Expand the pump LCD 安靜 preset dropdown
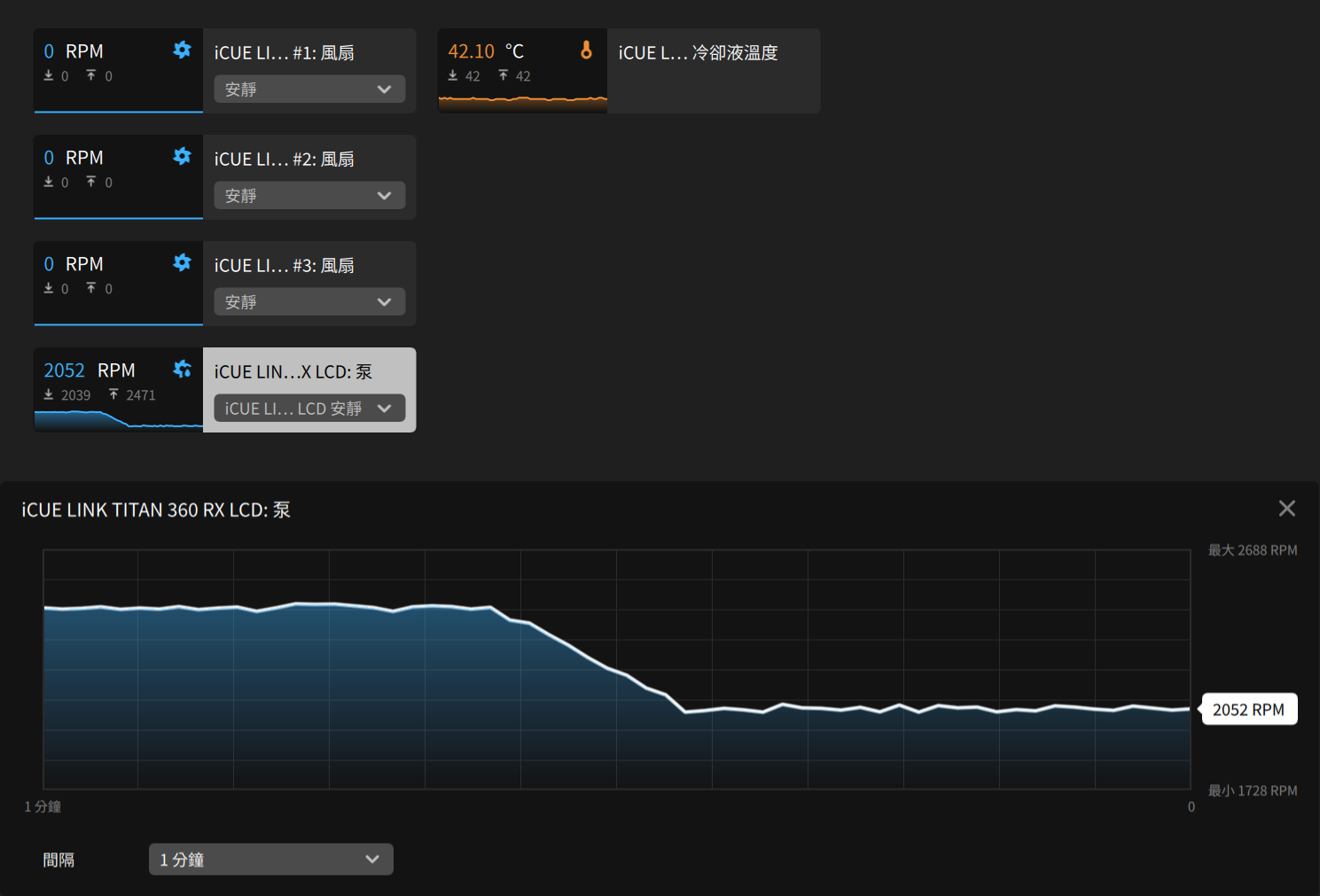 click(309, 409)
